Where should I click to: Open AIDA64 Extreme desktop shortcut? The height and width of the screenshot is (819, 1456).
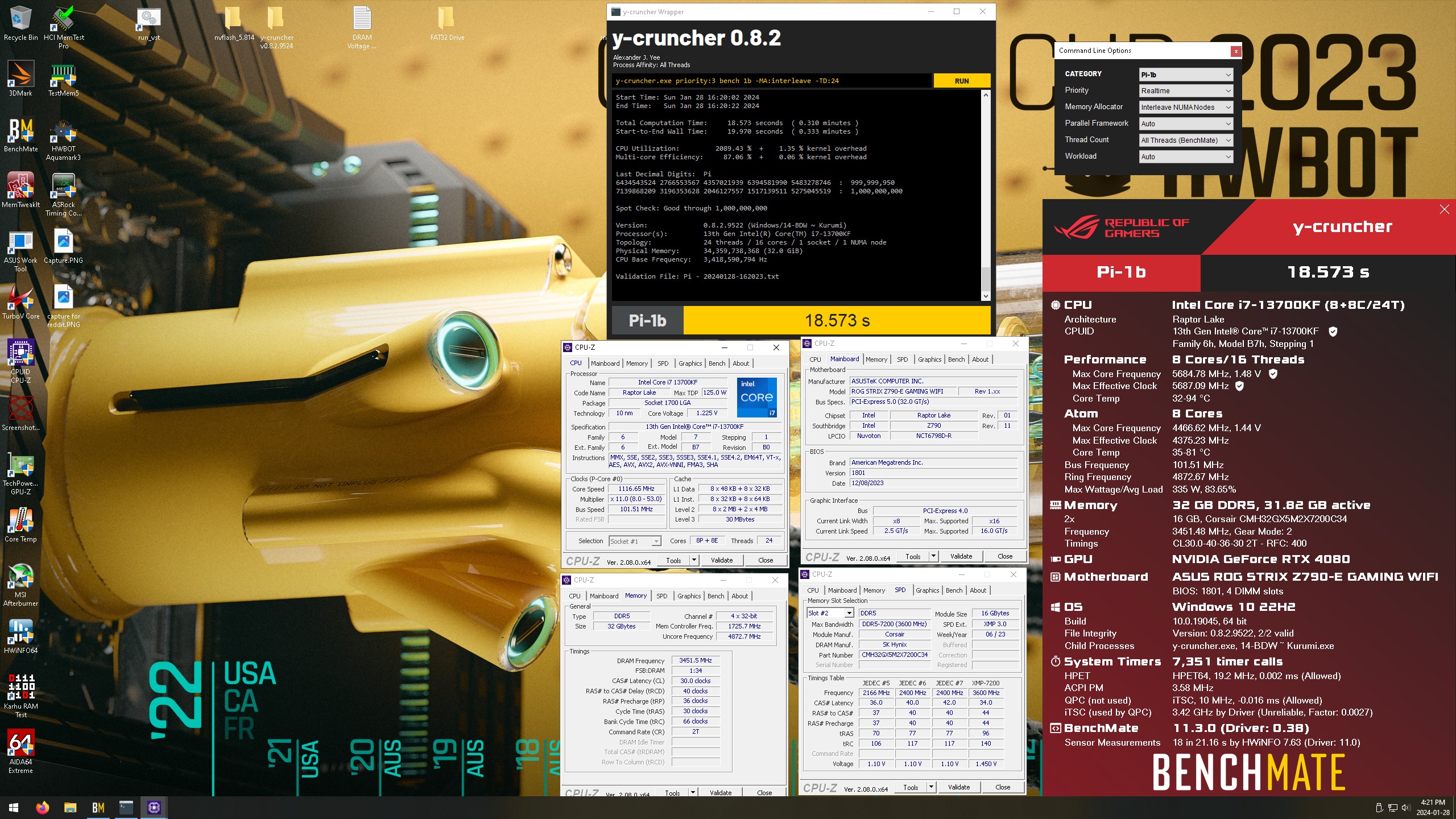pos(21,752)
